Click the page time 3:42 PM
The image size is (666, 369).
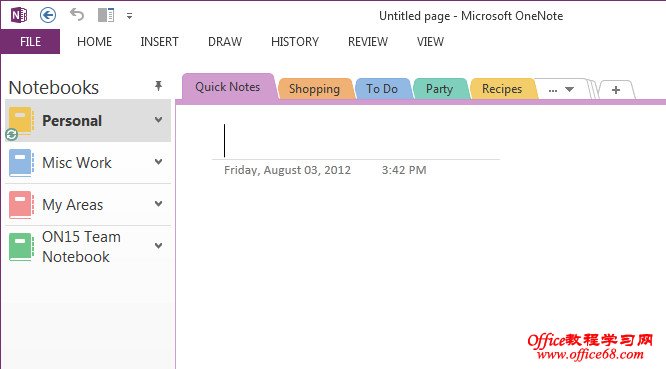click(x=404, y=170)
